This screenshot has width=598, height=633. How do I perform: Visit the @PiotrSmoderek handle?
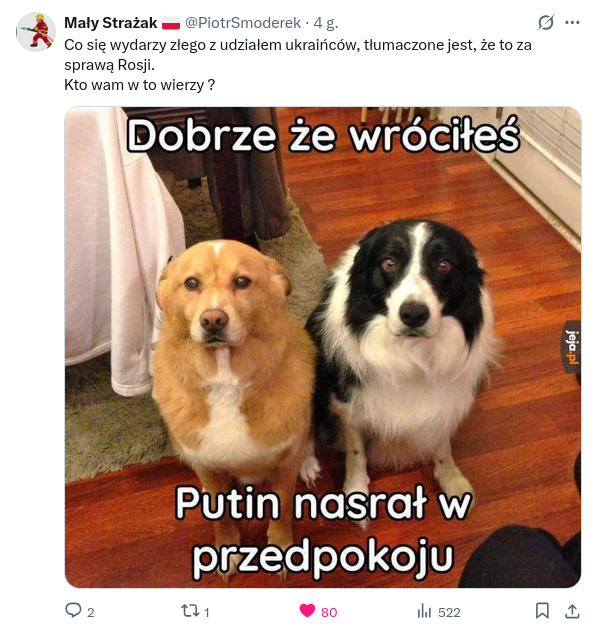[x=243, y=23]
